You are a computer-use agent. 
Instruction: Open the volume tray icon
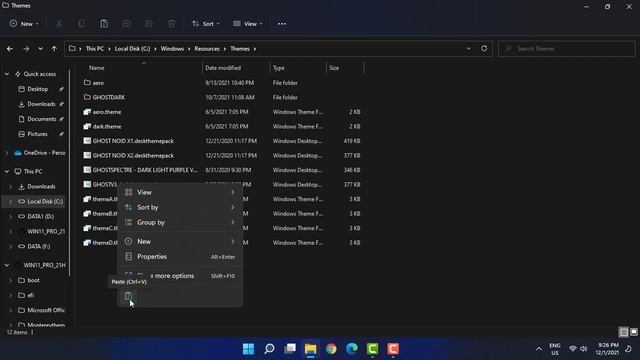[x=584, y=349]
